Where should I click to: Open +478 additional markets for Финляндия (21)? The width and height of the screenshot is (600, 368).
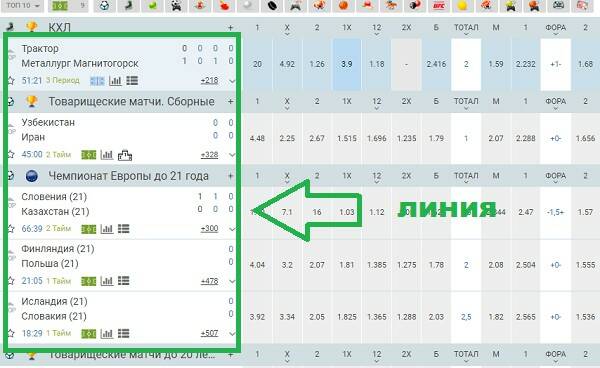pos(209,281)
